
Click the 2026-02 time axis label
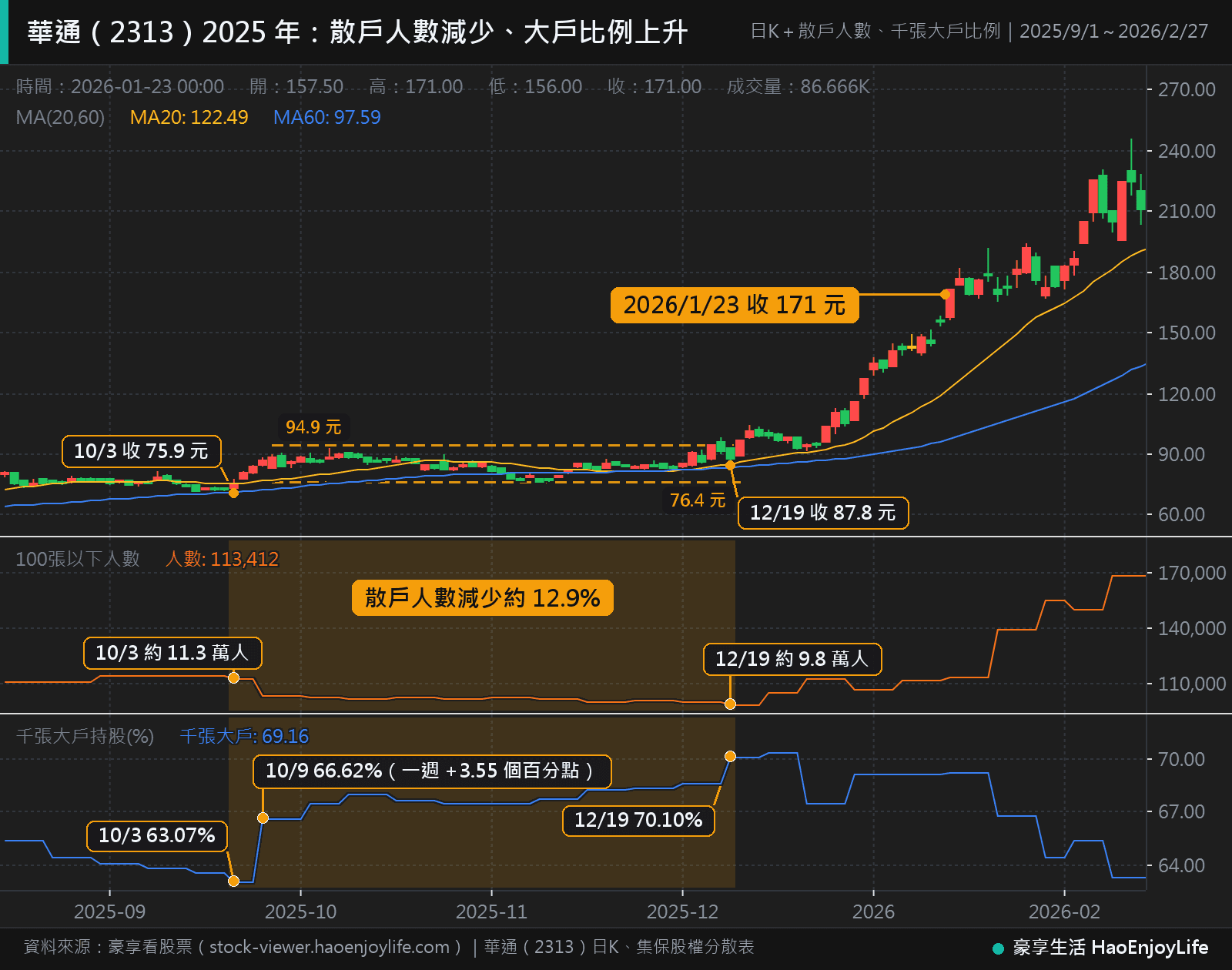point(1065,911)
